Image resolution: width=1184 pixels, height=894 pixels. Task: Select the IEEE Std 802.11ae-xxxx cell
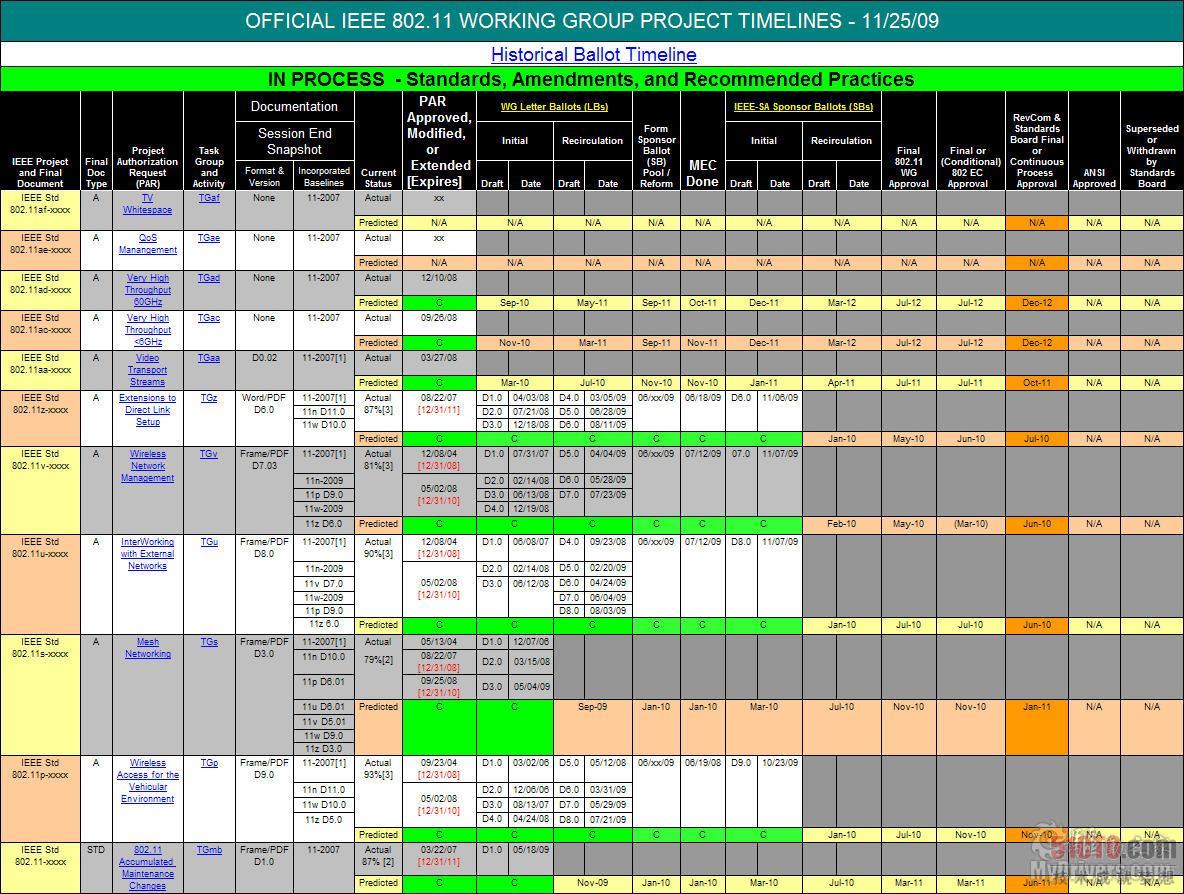click(41, 250)
